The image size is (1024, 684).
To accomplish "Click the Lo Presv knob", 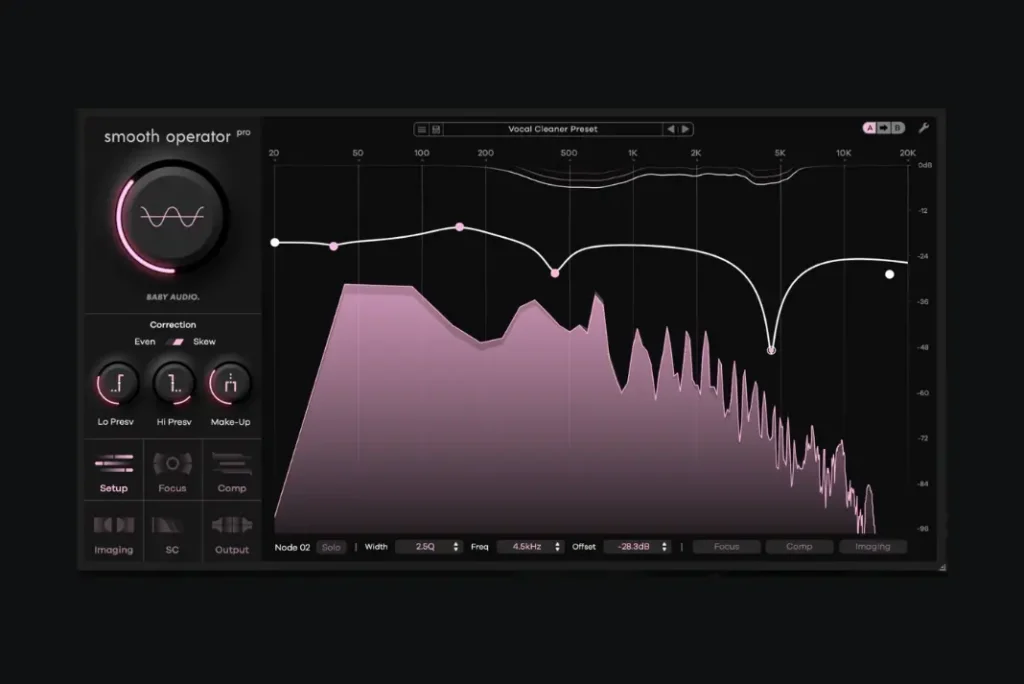I will click(x=116, y=384).
